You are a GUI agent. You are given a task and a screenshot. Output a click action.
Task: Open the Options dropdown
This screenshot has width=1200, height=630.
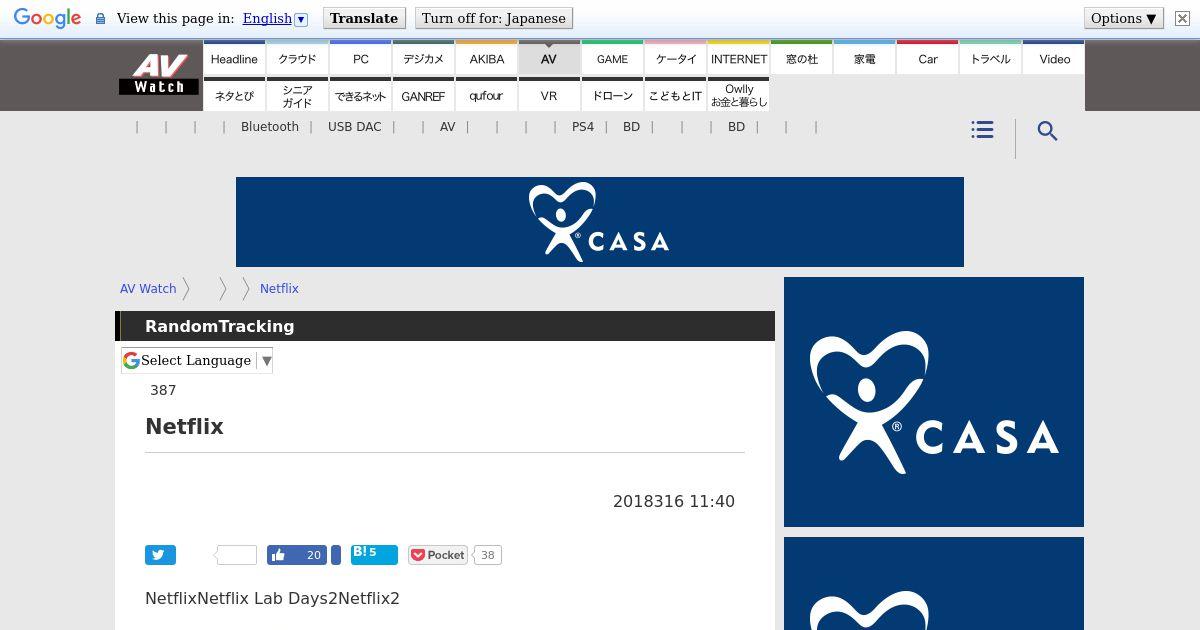click(1124, 18)
